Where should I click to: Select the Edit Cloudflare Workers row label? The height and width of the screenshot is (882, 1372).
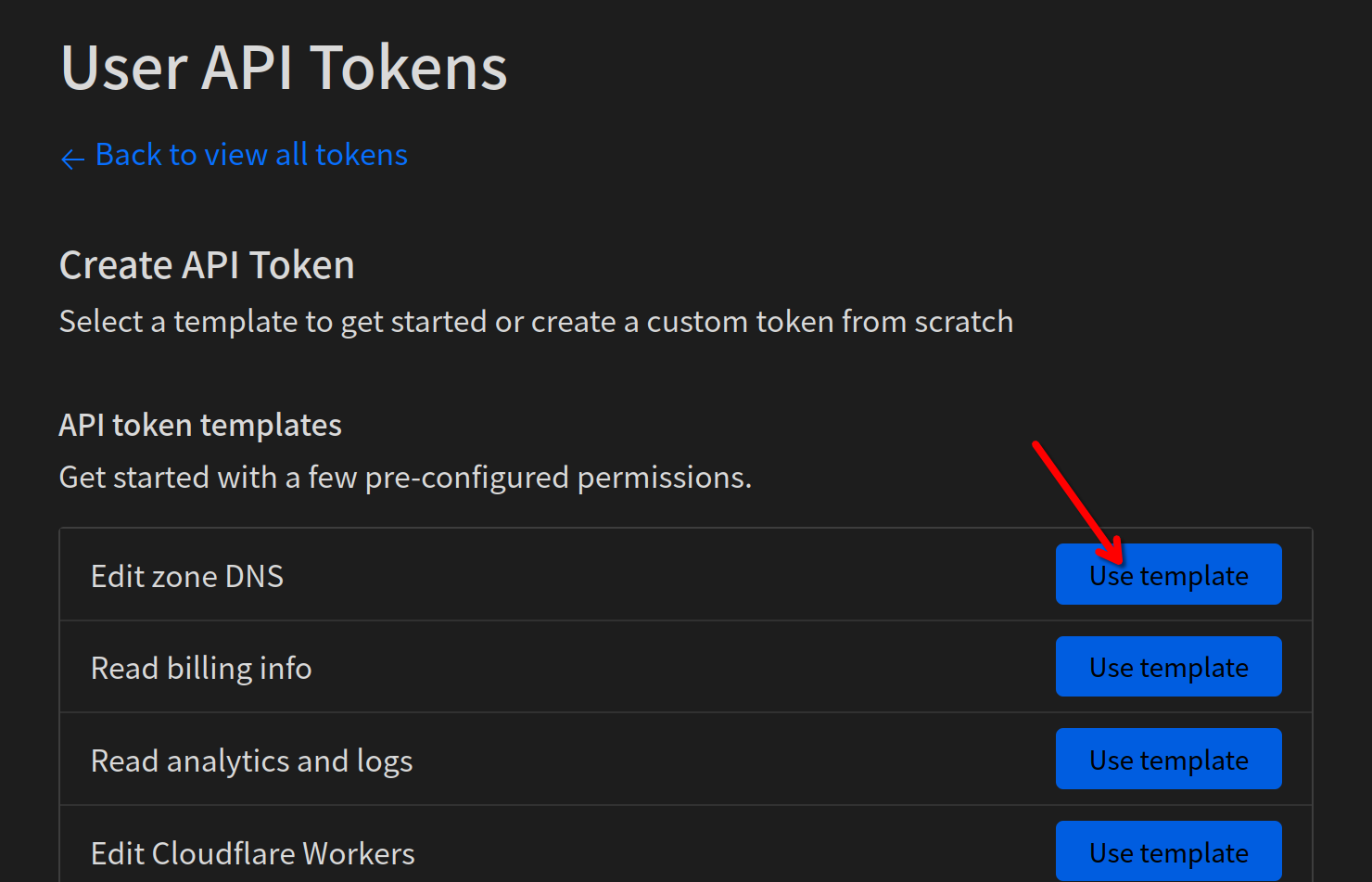pyautogui.click(x=252, y=853)
